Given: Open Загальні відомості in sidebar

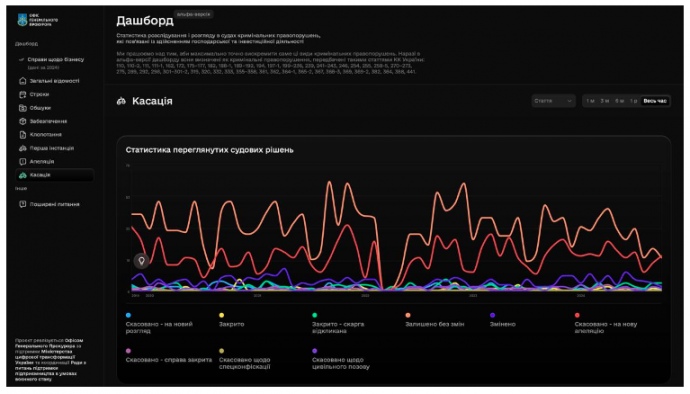Looking at the screenshot, I should 54,81.
